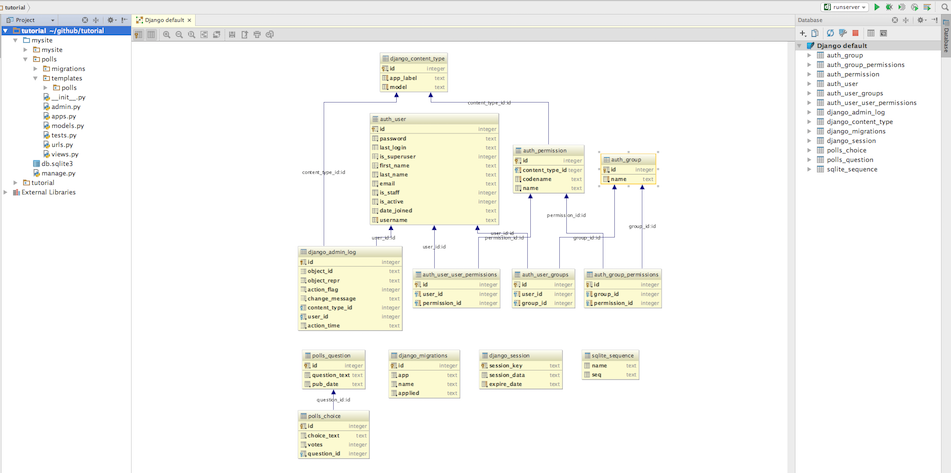Run the runserver configuration with the green play icon

876,7
